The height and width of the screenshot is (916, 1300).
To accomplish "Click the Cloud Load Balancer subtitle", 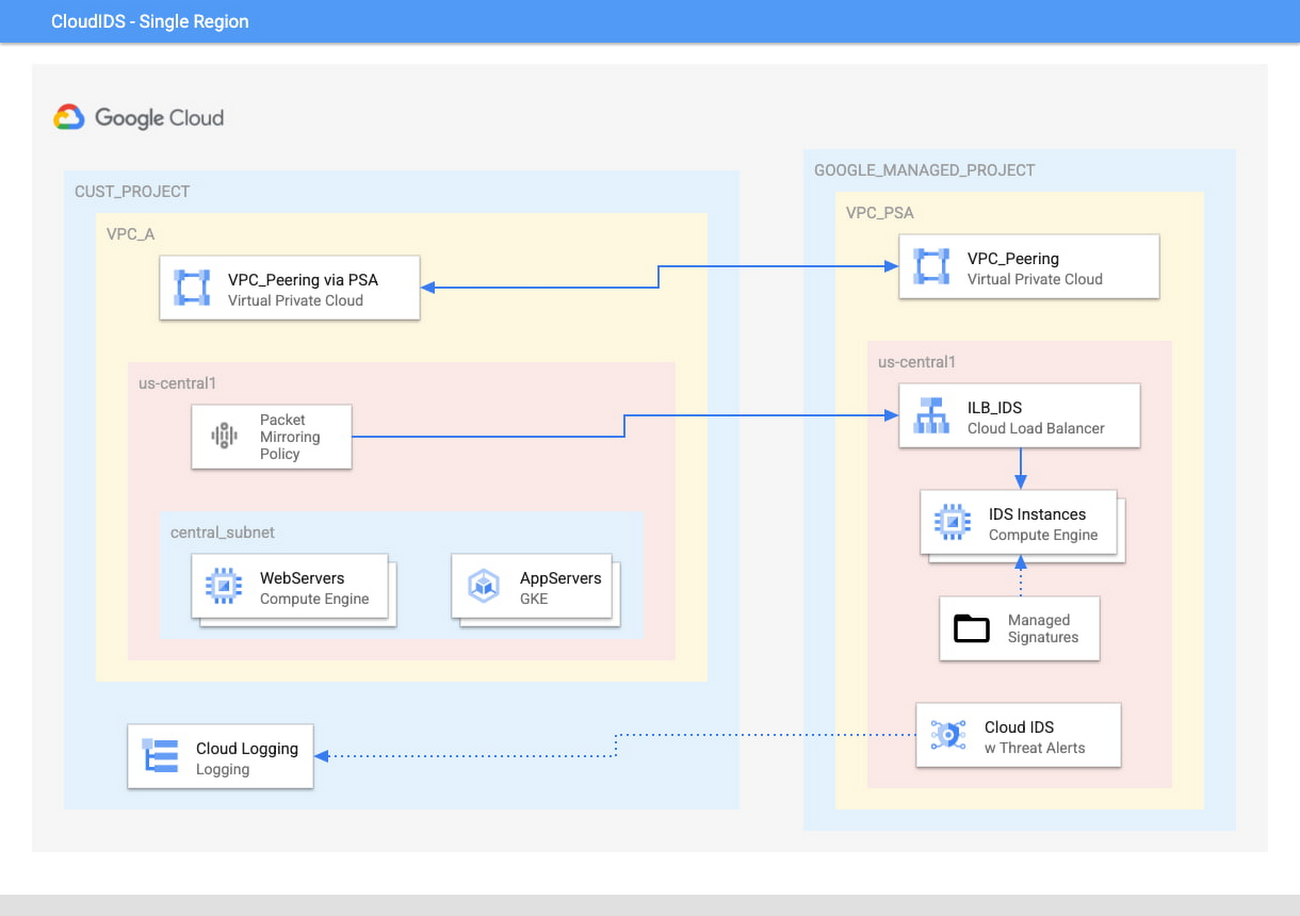I will coord(1036,428).
